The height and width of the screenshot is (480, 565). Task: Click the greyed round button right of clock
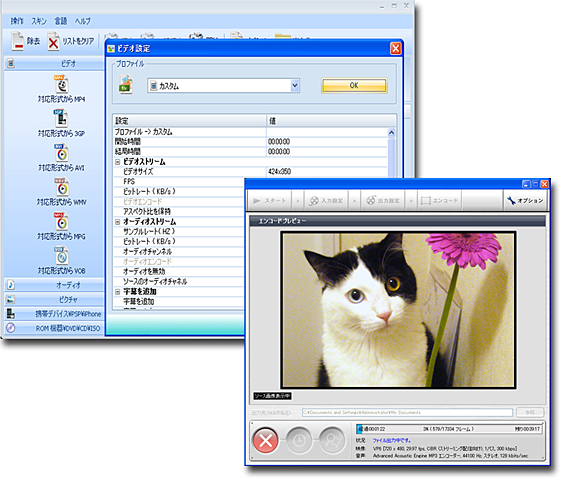332,440
